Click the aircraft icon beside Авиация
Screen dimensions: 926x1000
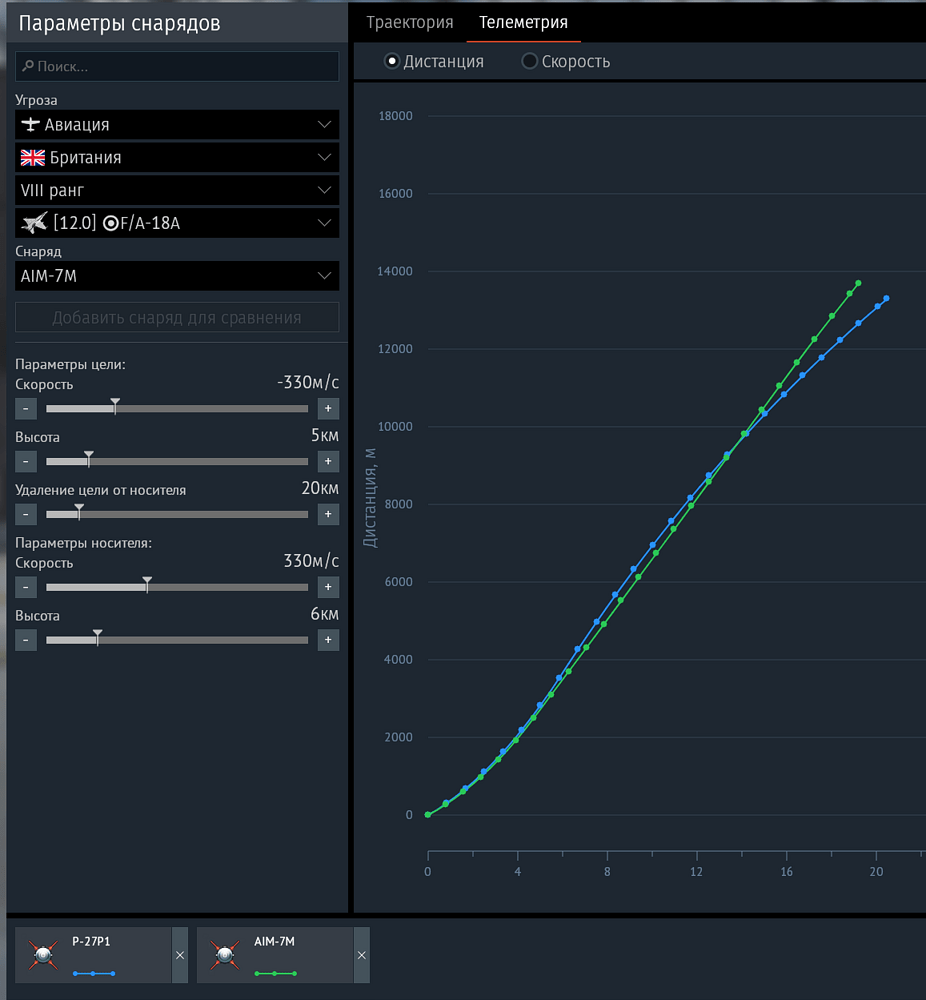coord(30,124)
